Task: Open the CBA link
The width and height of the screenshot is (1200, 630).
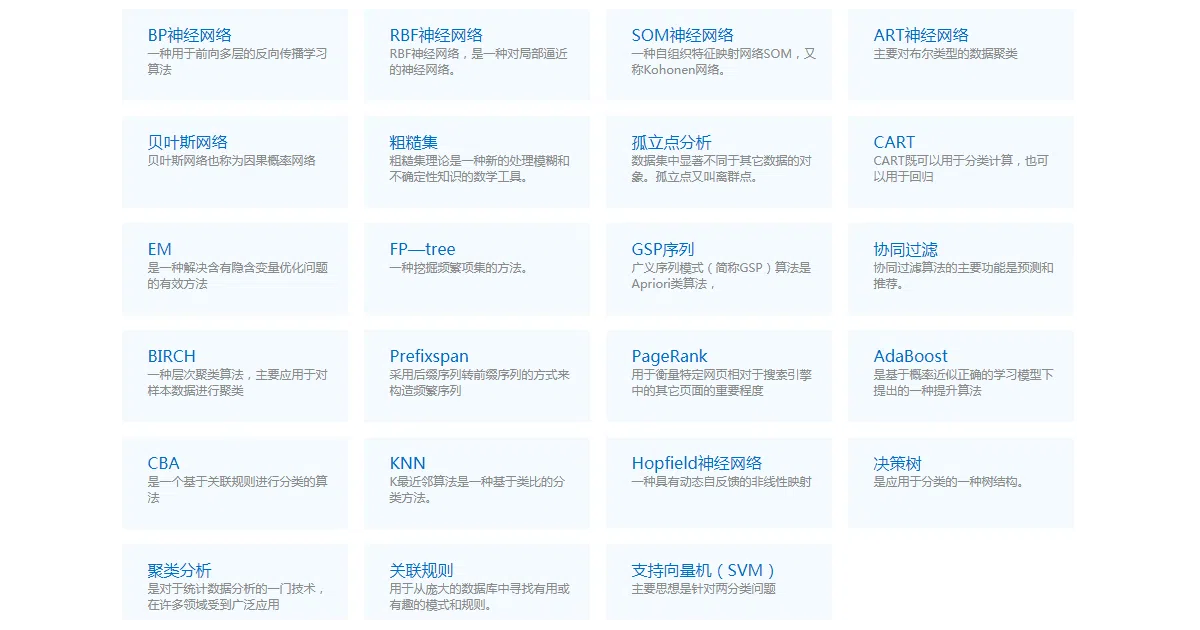Action: pyautogui.click(x=164, y=463)
